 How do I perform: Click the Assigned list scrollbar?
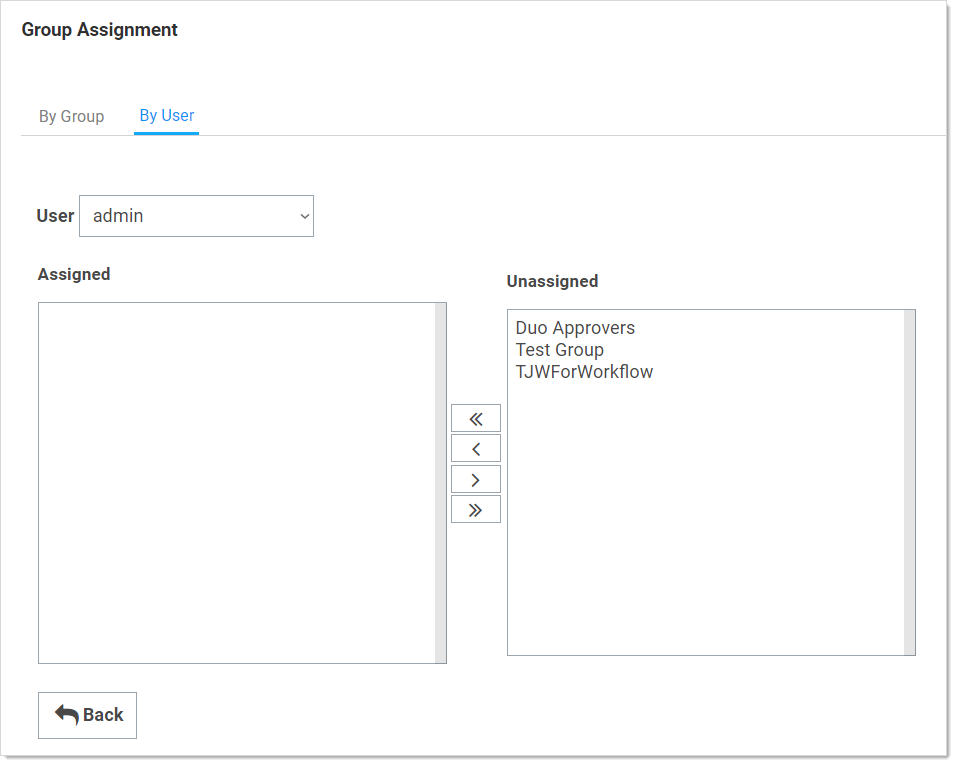tap(440, 482)
